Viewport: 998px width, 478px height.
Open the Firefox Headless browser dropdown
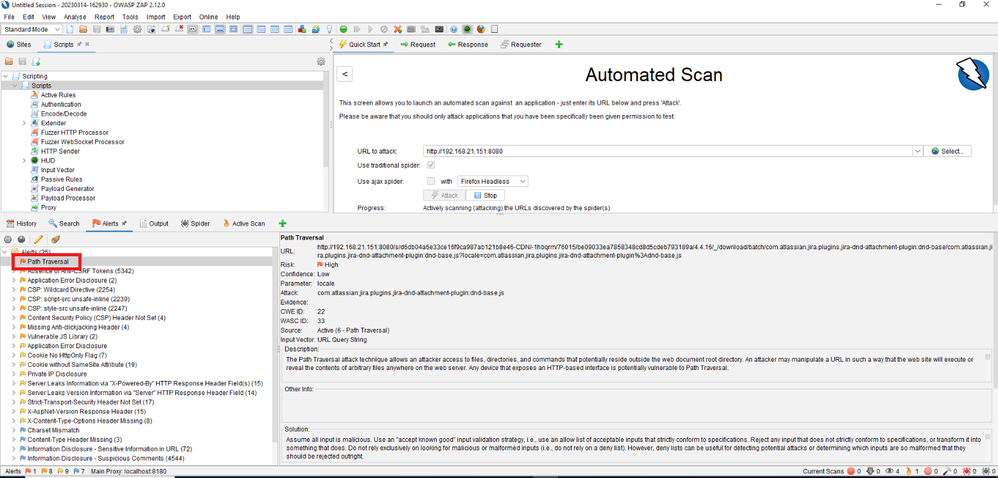tap(493, 181)
